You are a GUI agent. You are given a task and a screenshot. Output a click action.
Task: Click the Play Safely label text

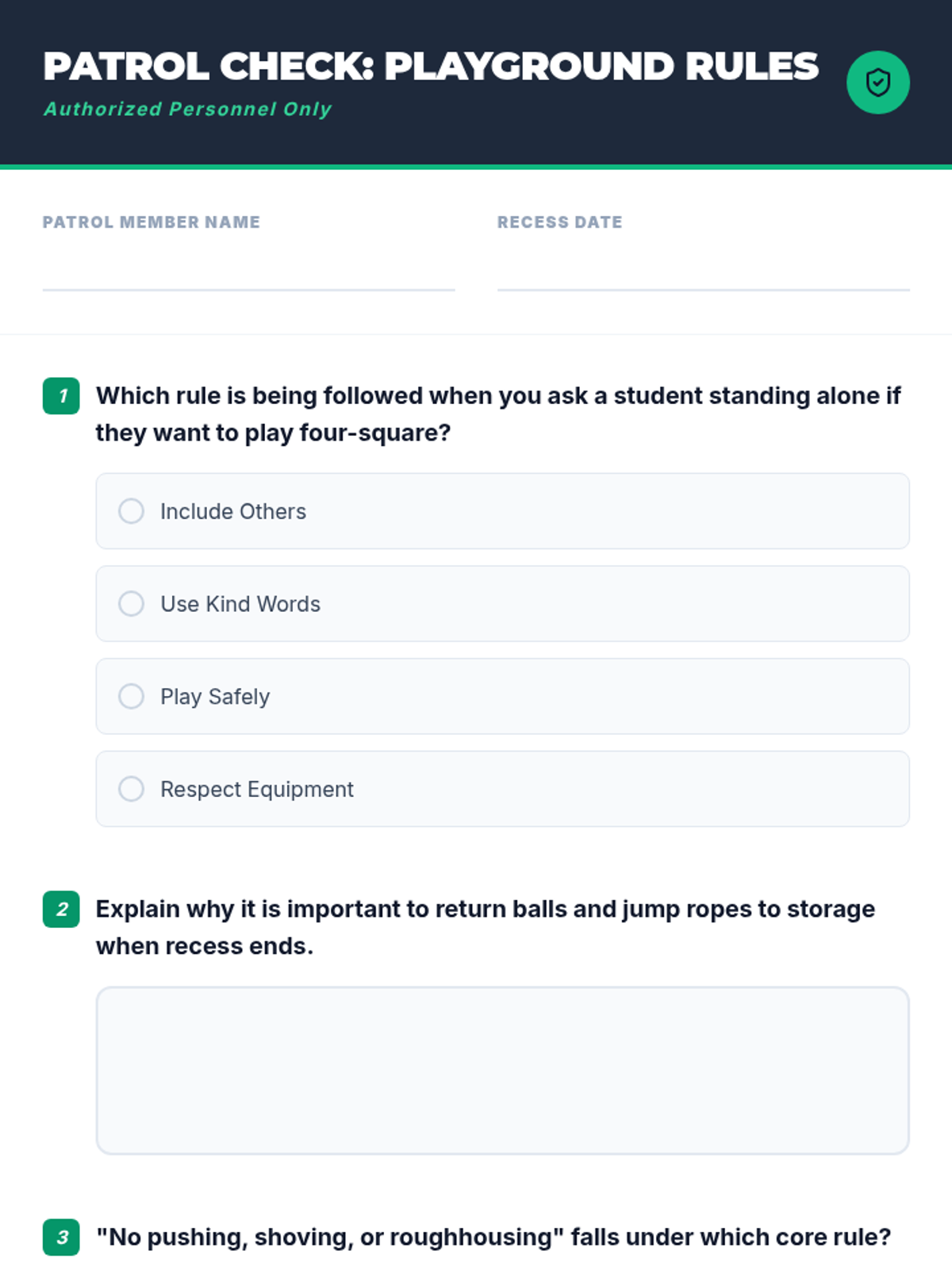(x=215, y=697)
